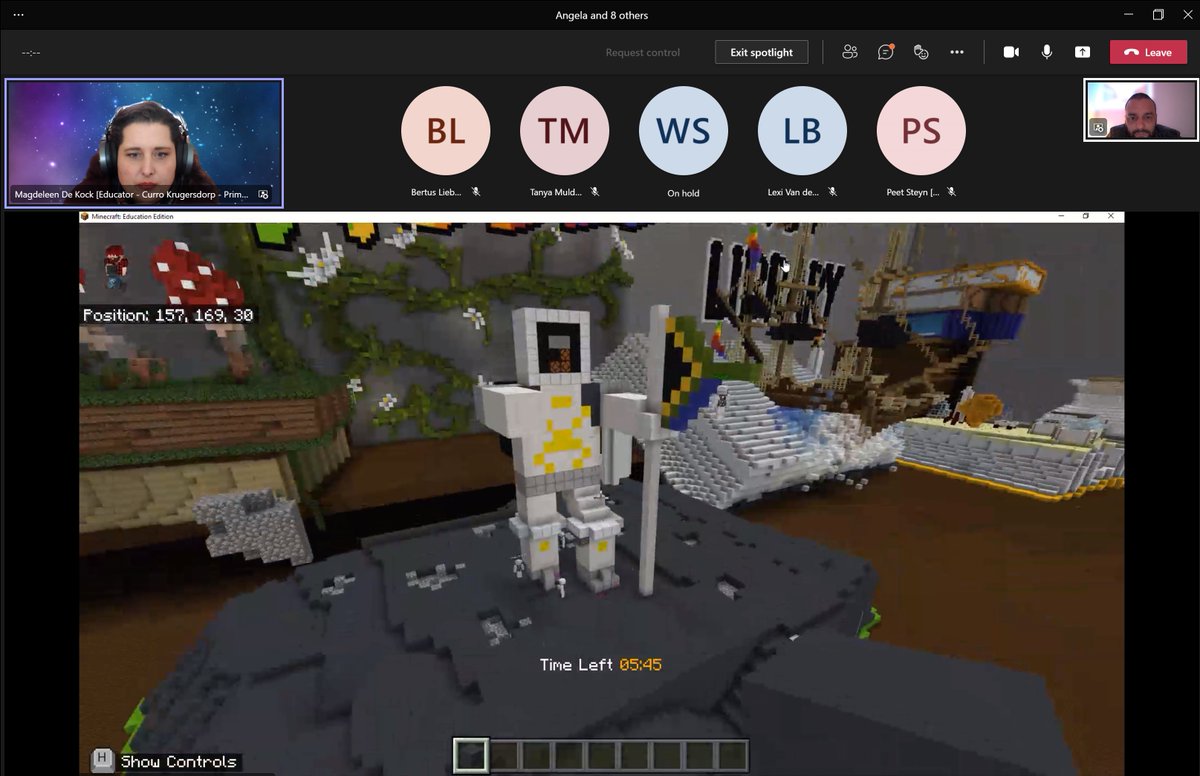Click Request control

click(643, 53)
